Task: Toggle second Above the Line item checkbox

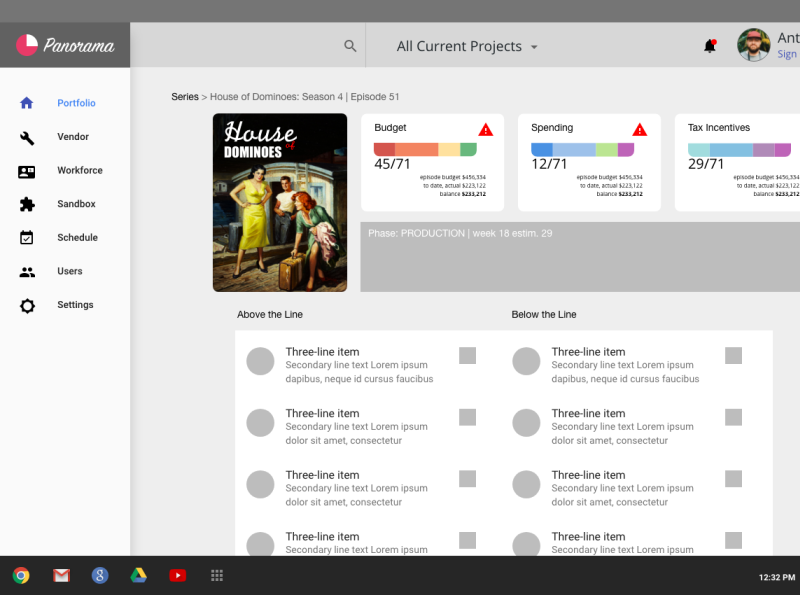Action: [467, 417]
